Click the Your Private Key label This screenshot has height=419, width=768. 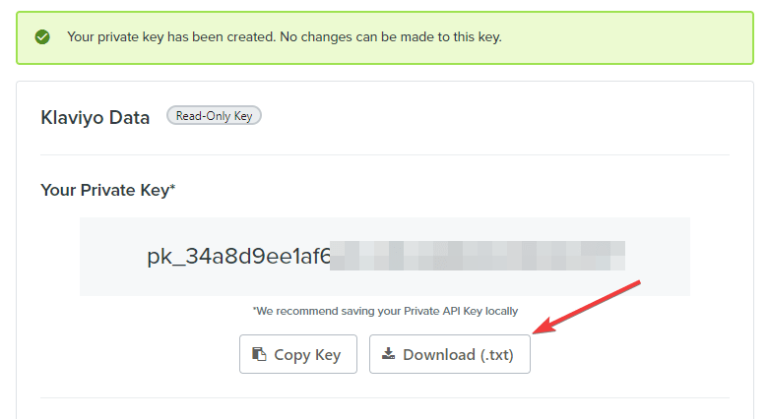coord(104,189)
